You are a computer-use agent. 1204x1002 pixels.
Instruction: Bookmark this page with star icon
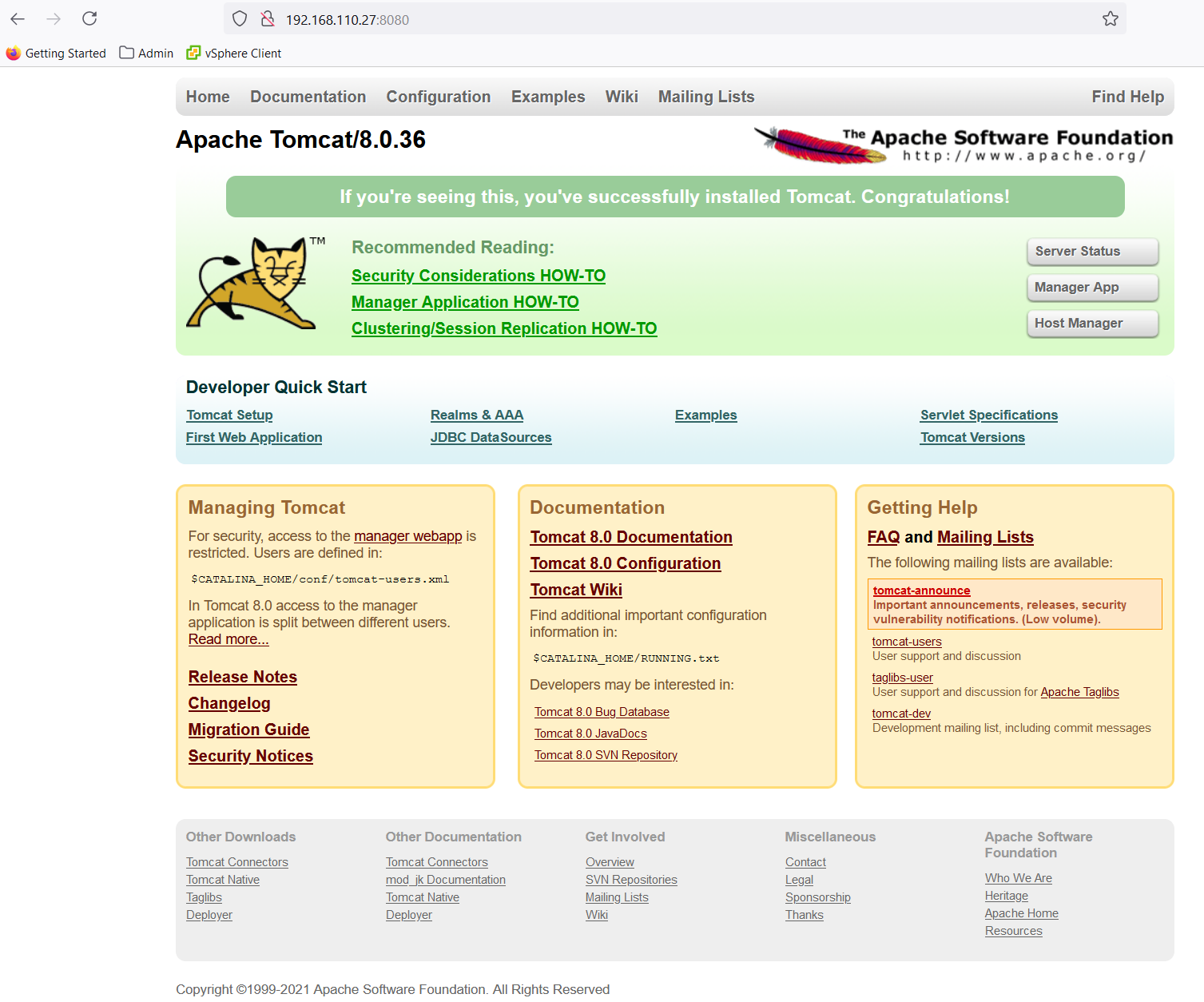pyautogui.click(x=1110, y=18)
